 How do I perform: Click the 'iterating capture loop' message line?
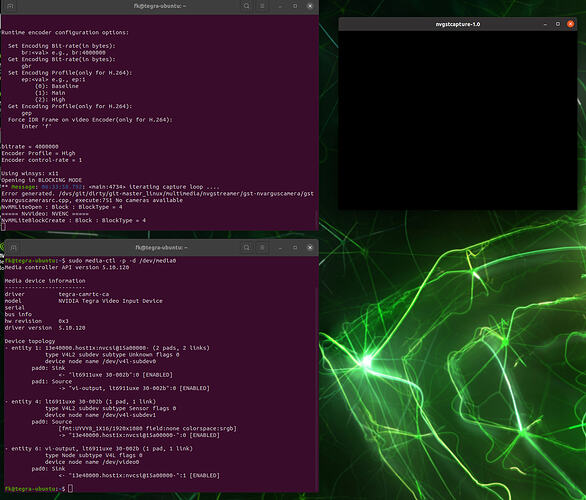pos(111,187)
